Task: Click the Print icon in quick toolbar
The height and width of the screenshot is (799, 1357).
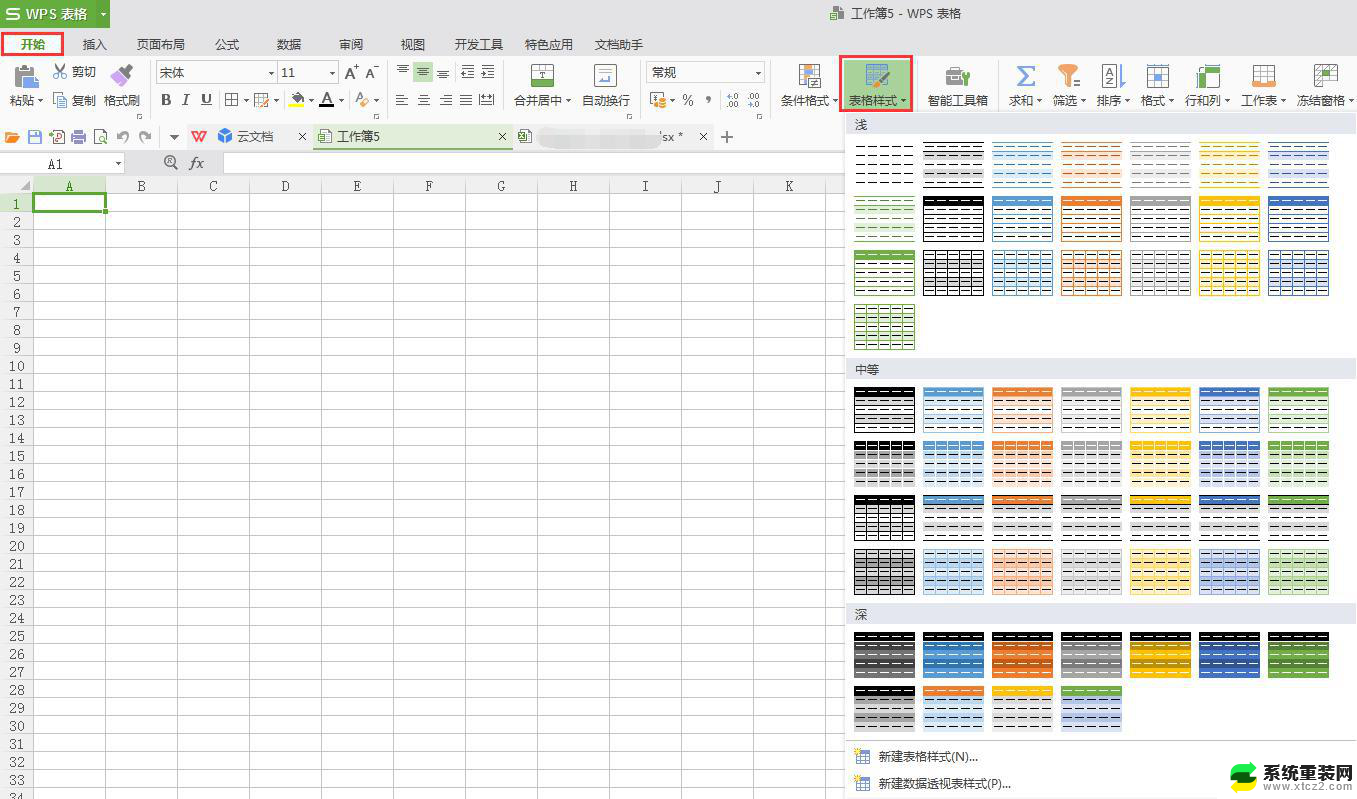Action: 78,137
